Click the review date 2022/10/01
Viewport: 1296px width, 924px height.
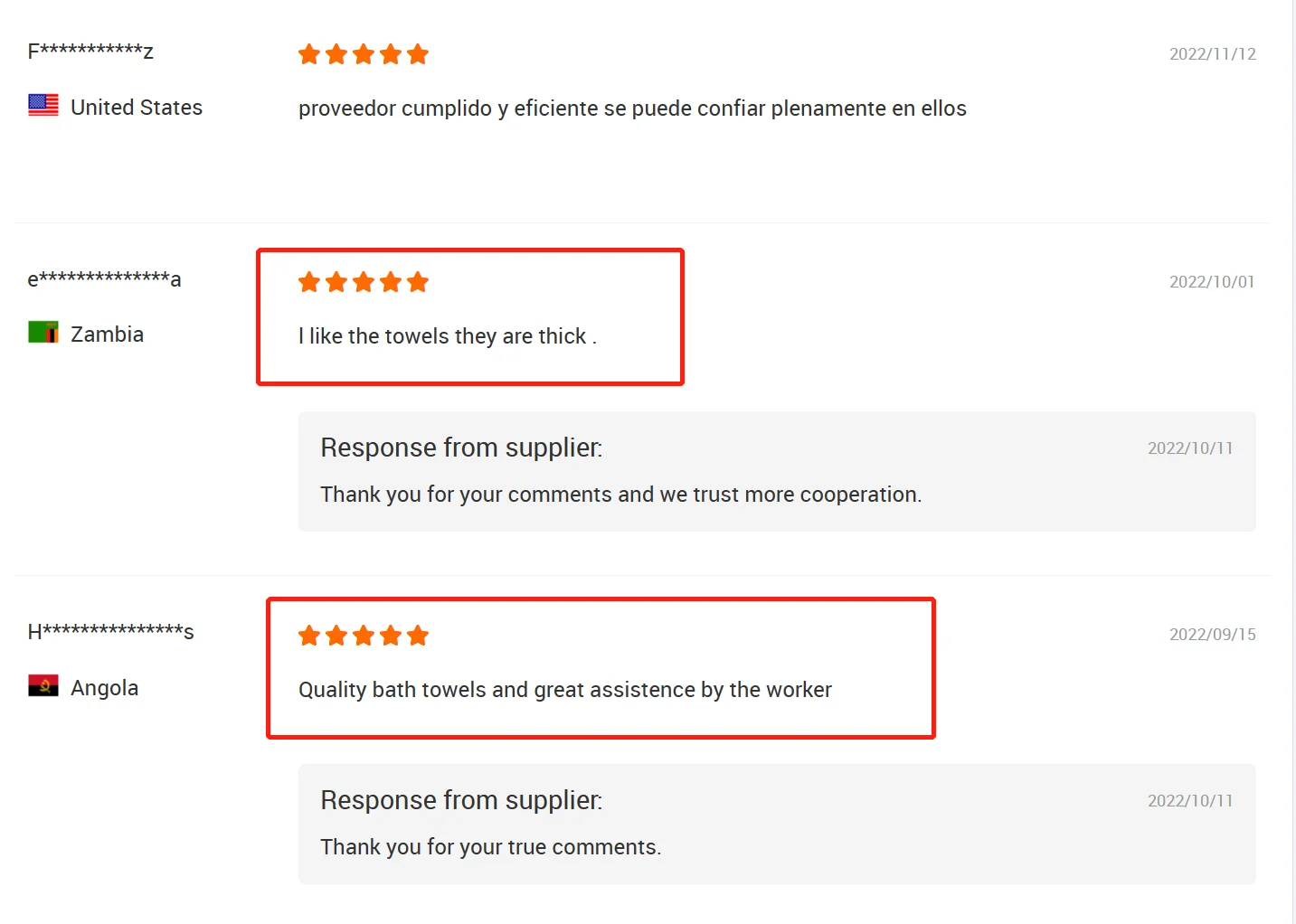pyautogui.click(x=1211, y=282)
